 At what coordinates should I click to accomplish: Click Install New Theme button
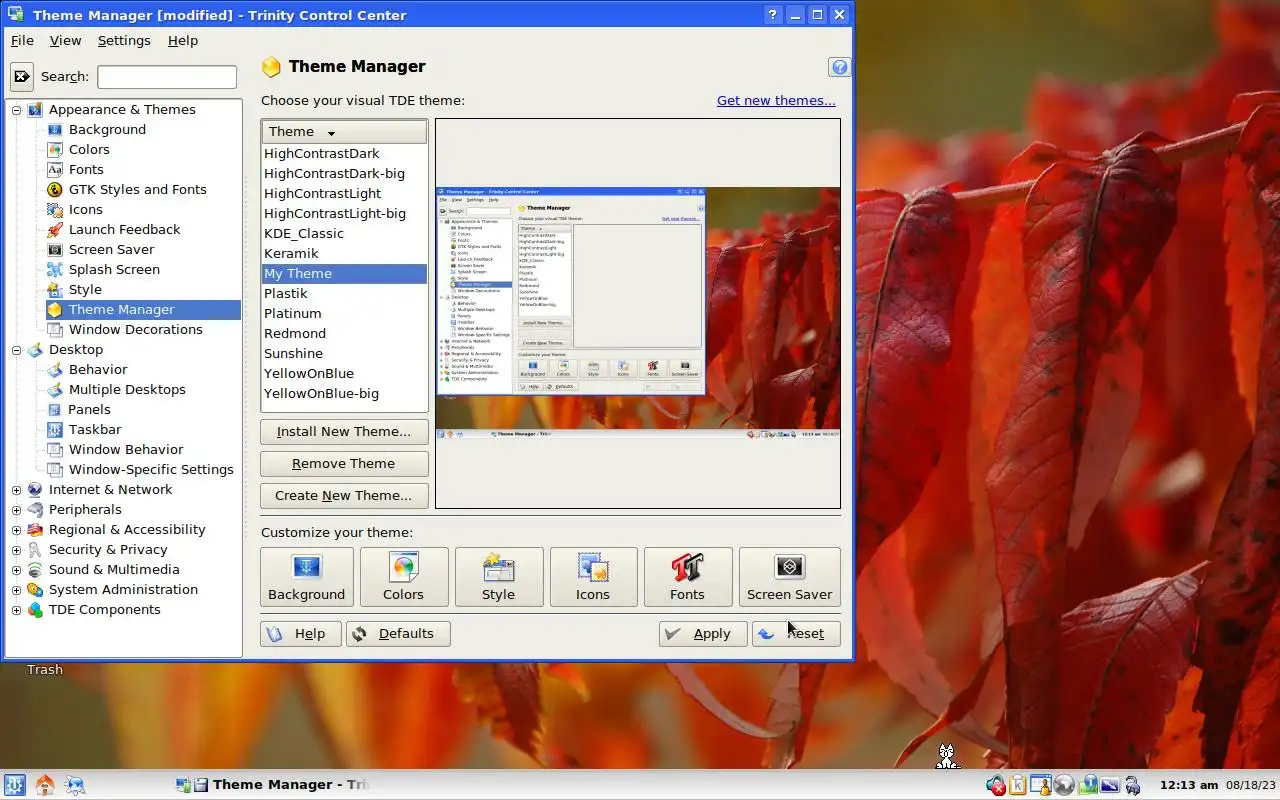344,432
